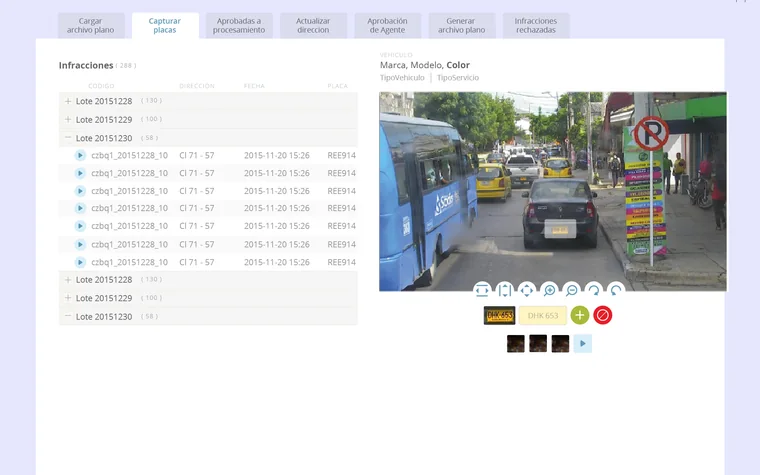
Task: Rotate the photo clockwise
Action: pyautogui.click(x=594, y=290)
